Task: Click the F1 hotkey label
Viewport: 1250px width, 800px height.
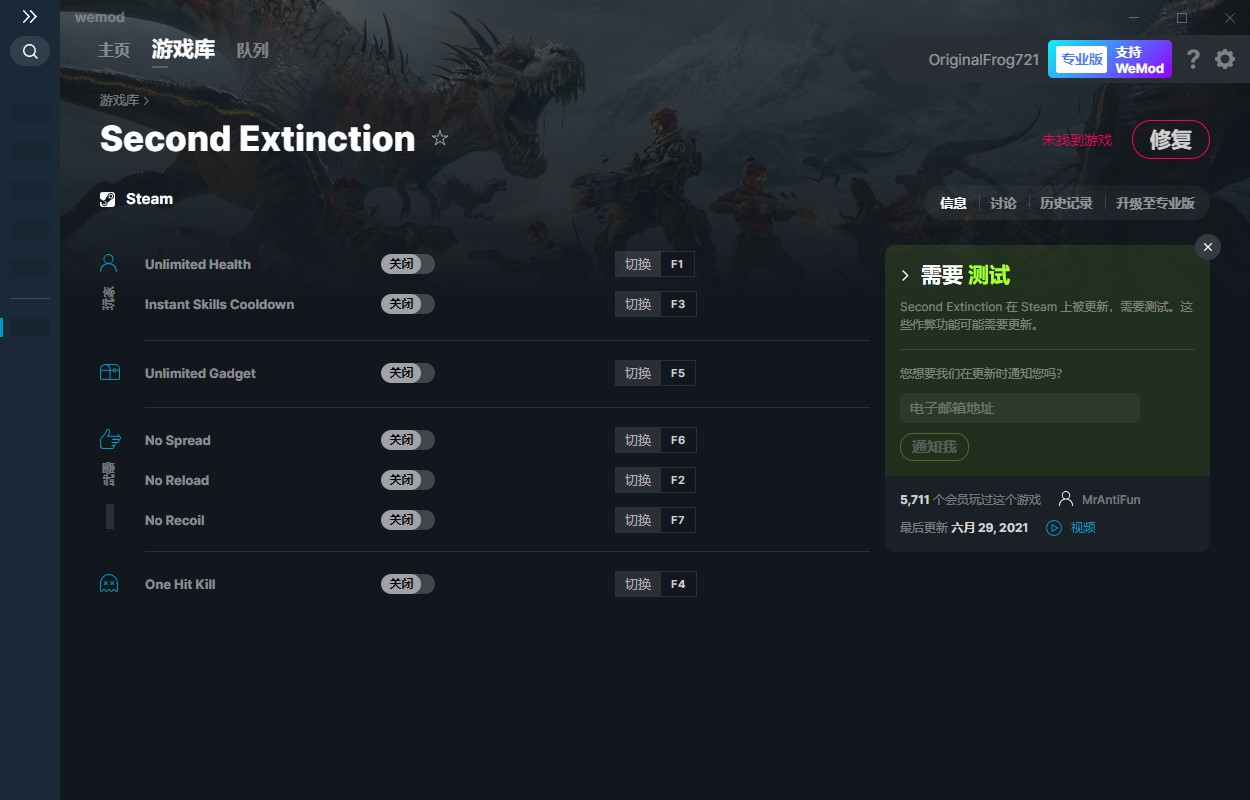Action: pos(678,264)
